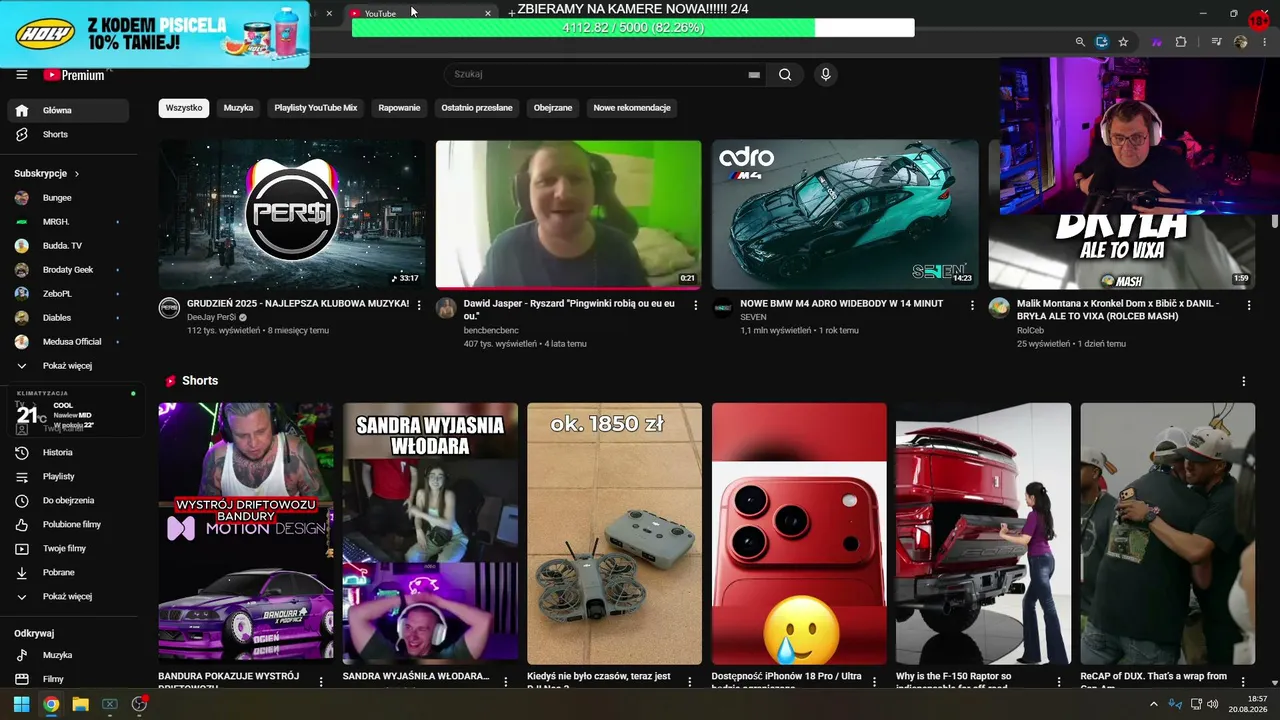The width and height of the screenshot is (1280, 720).
Task: Select the Obejrzane filter chip
Action: pos(553,108)
